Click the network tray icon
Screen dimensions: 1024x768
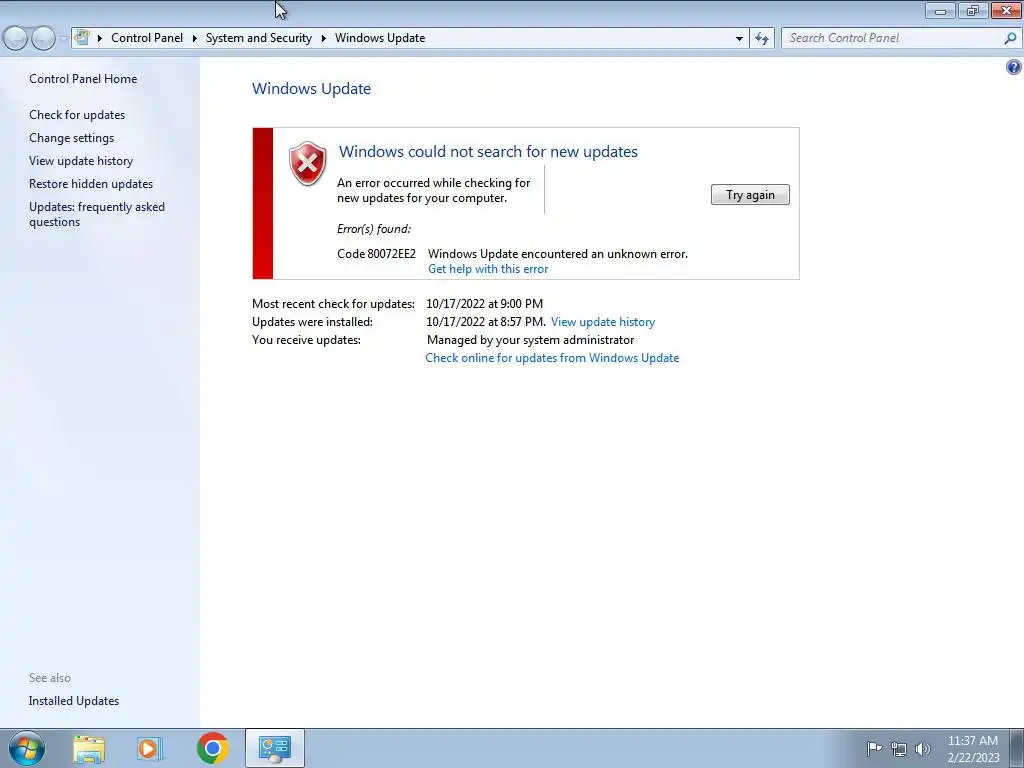[899, 749]
